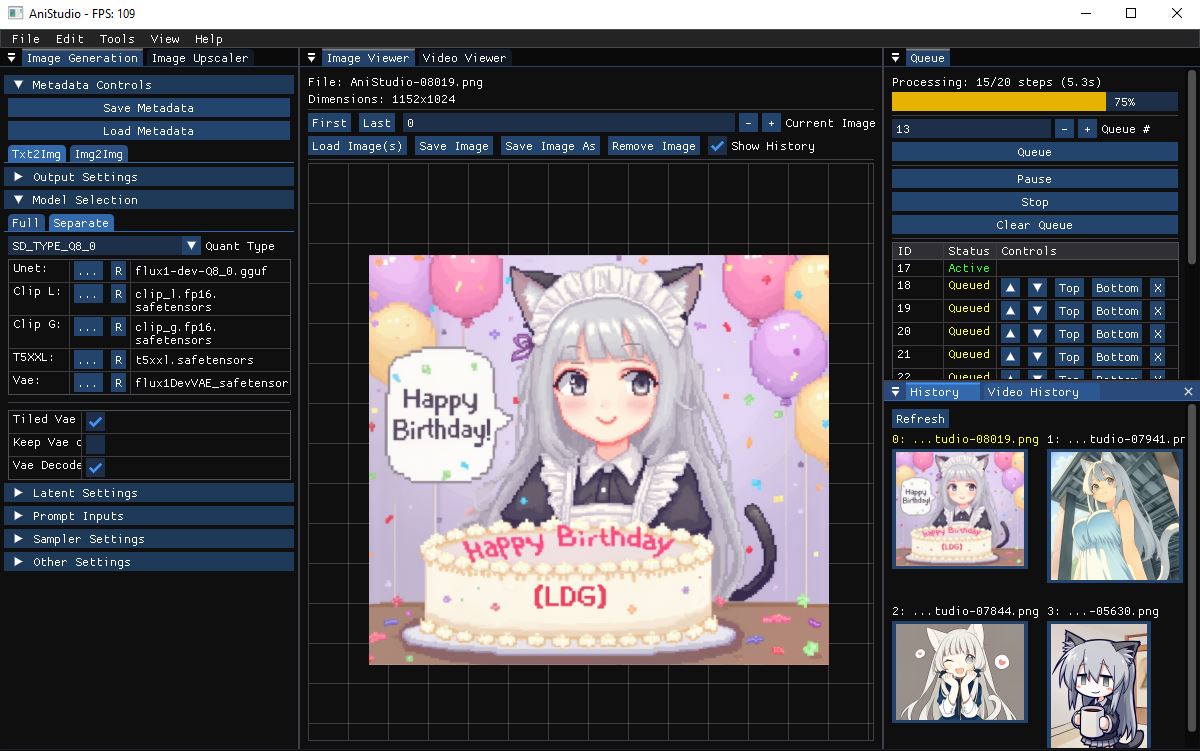This screenshot has width=1200, height=751.
Task: Browse for Unet model file
Action: 88,271
